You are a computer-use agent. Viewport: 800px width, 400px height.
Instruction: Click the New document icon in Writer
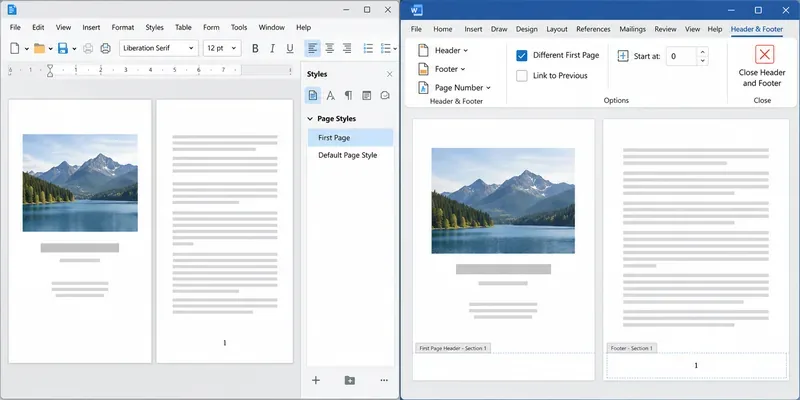click(x=15, y=48)
